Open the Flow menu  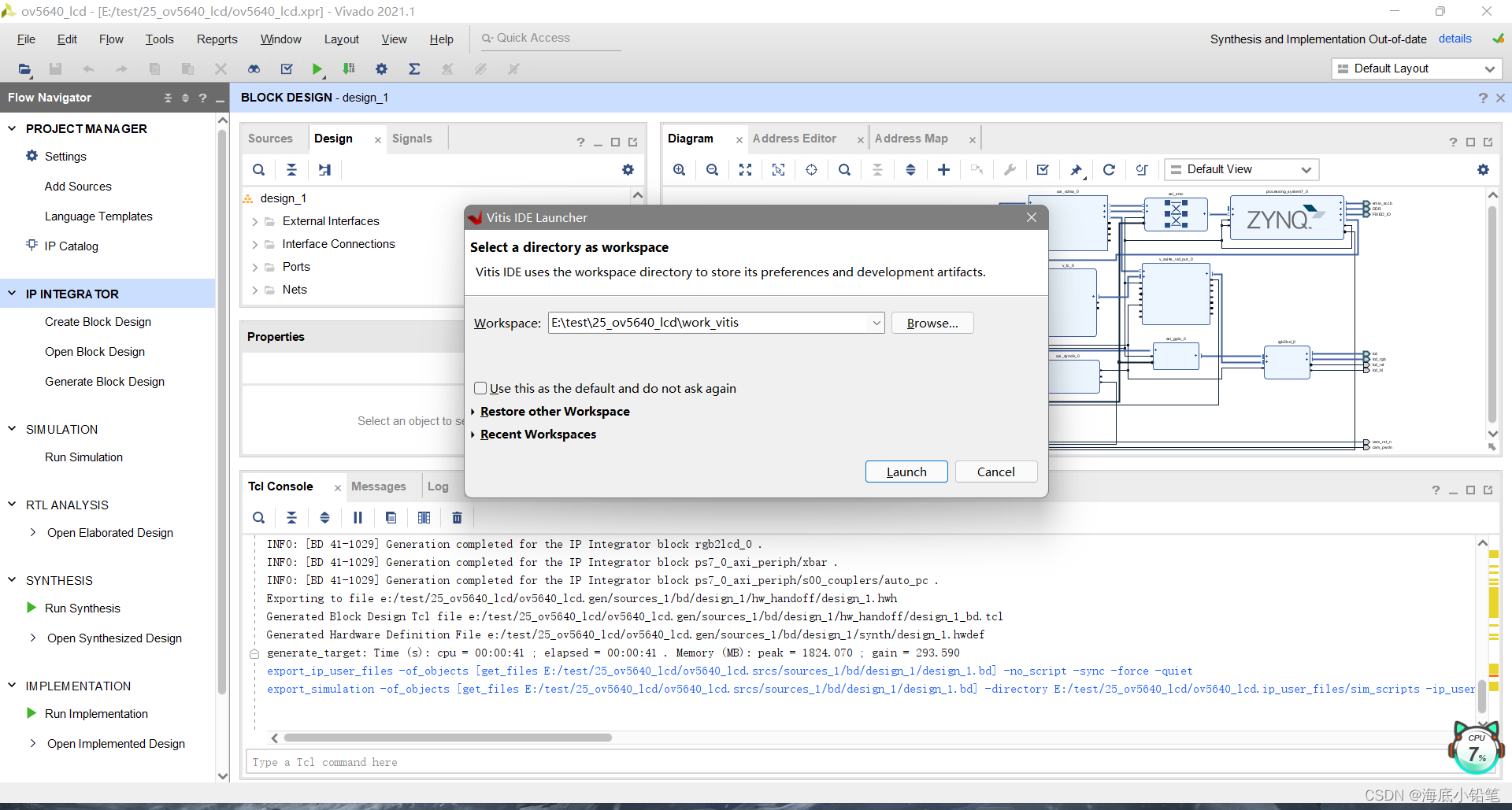click(111, 39)
